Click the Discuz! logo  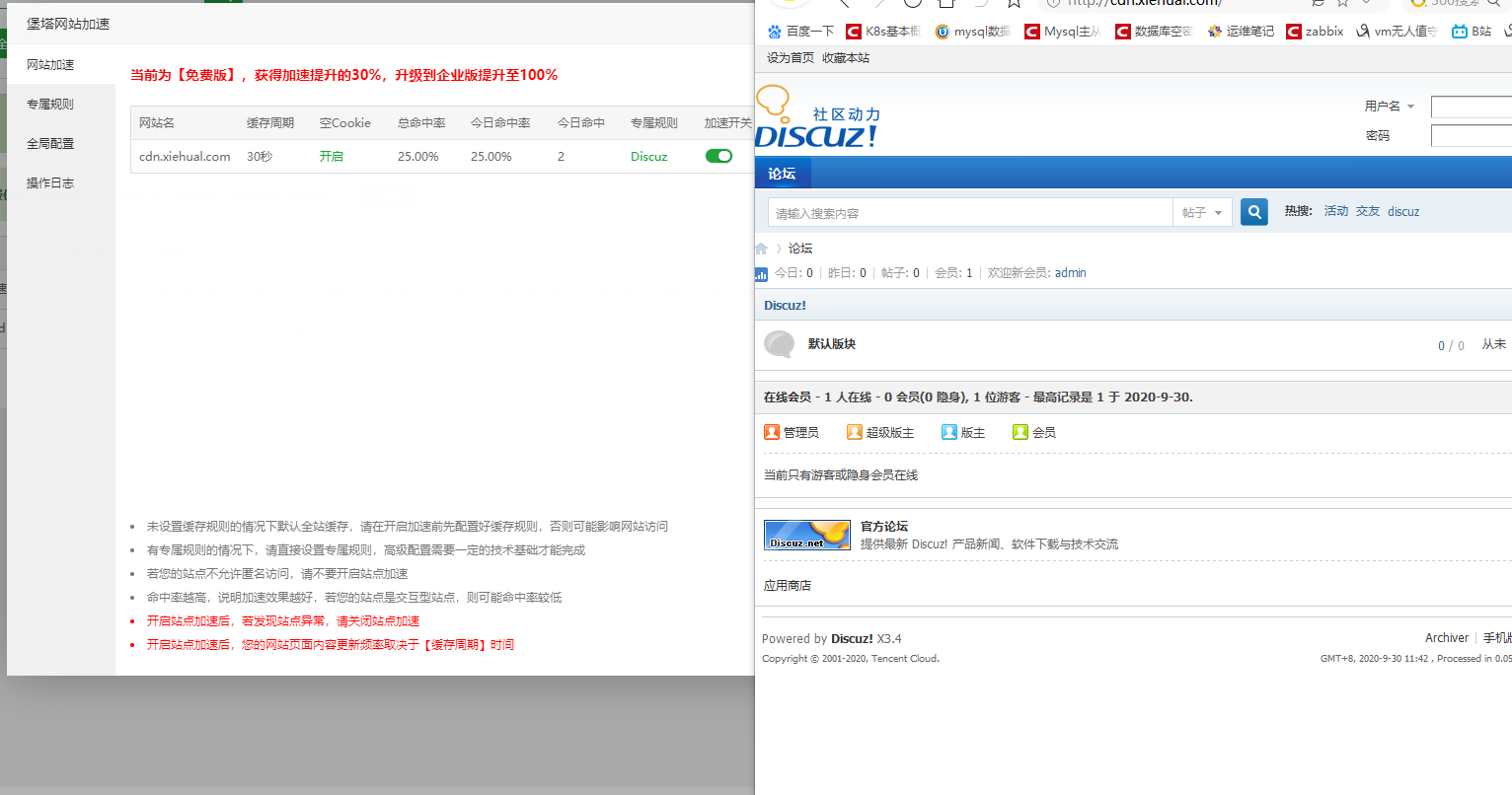tap(817, 118)
